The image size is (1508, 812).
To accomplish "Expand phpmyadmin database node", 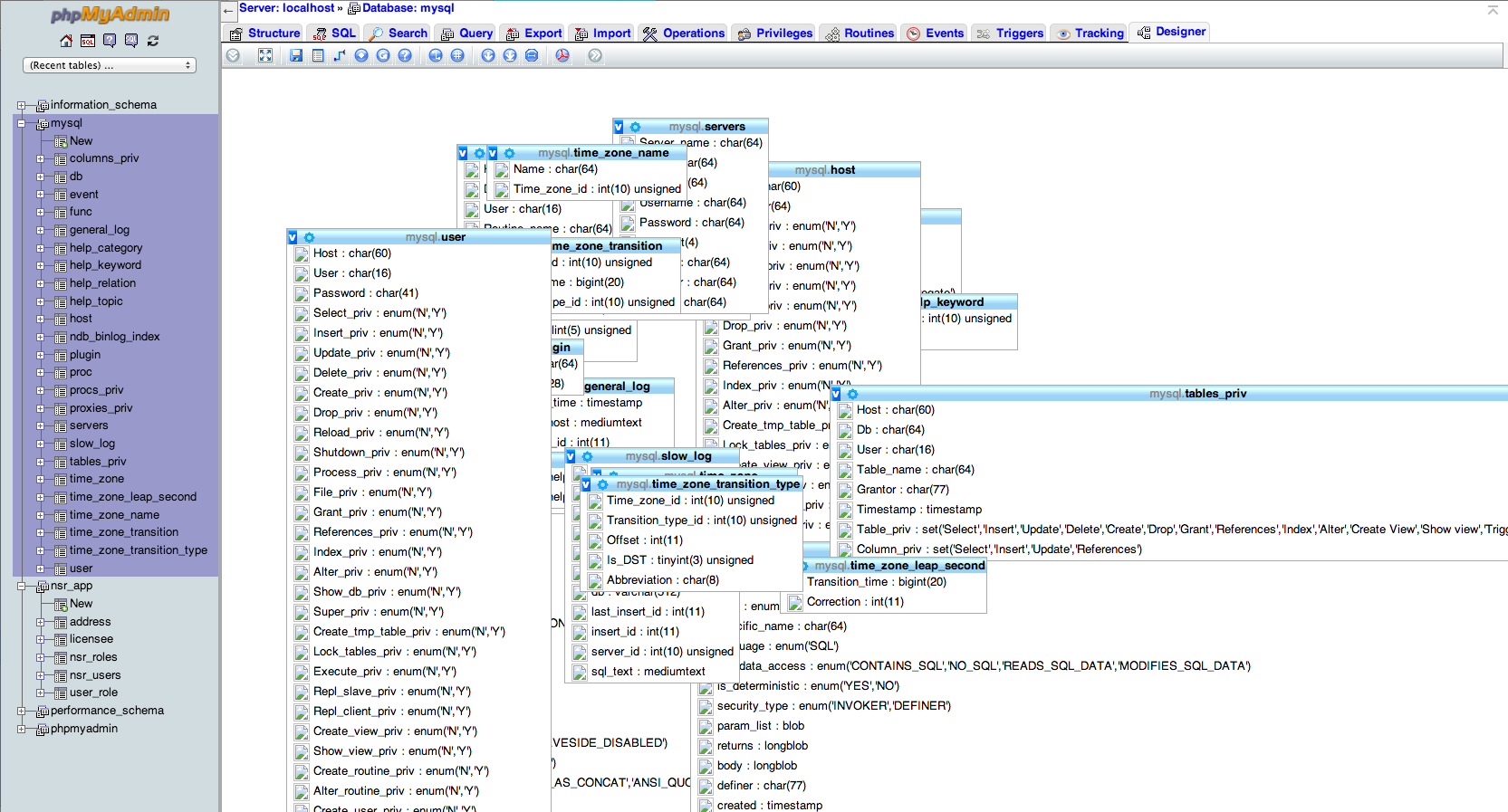I will [21, 730].
